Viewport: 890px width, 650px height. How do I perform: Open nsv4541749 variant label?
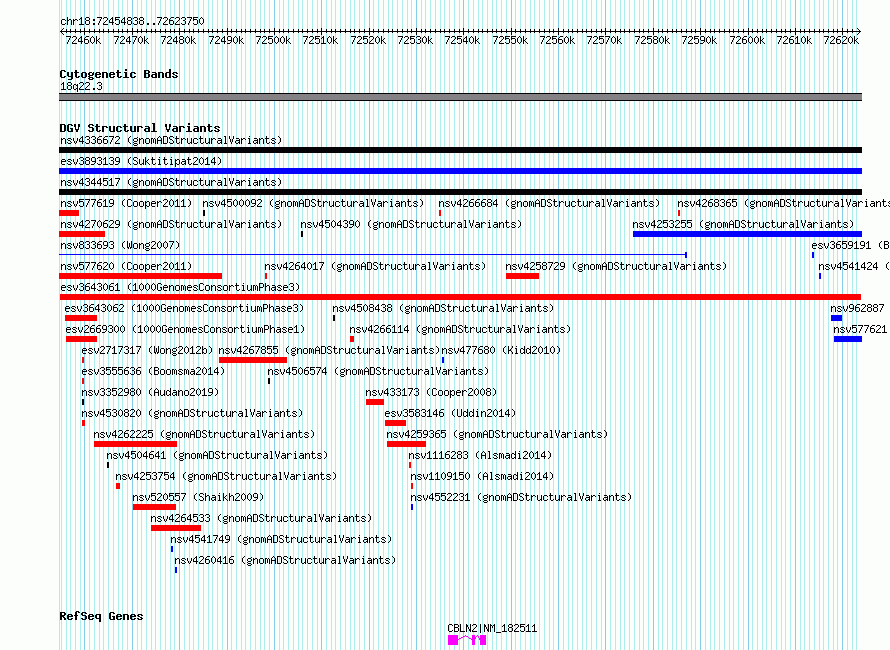281,539
